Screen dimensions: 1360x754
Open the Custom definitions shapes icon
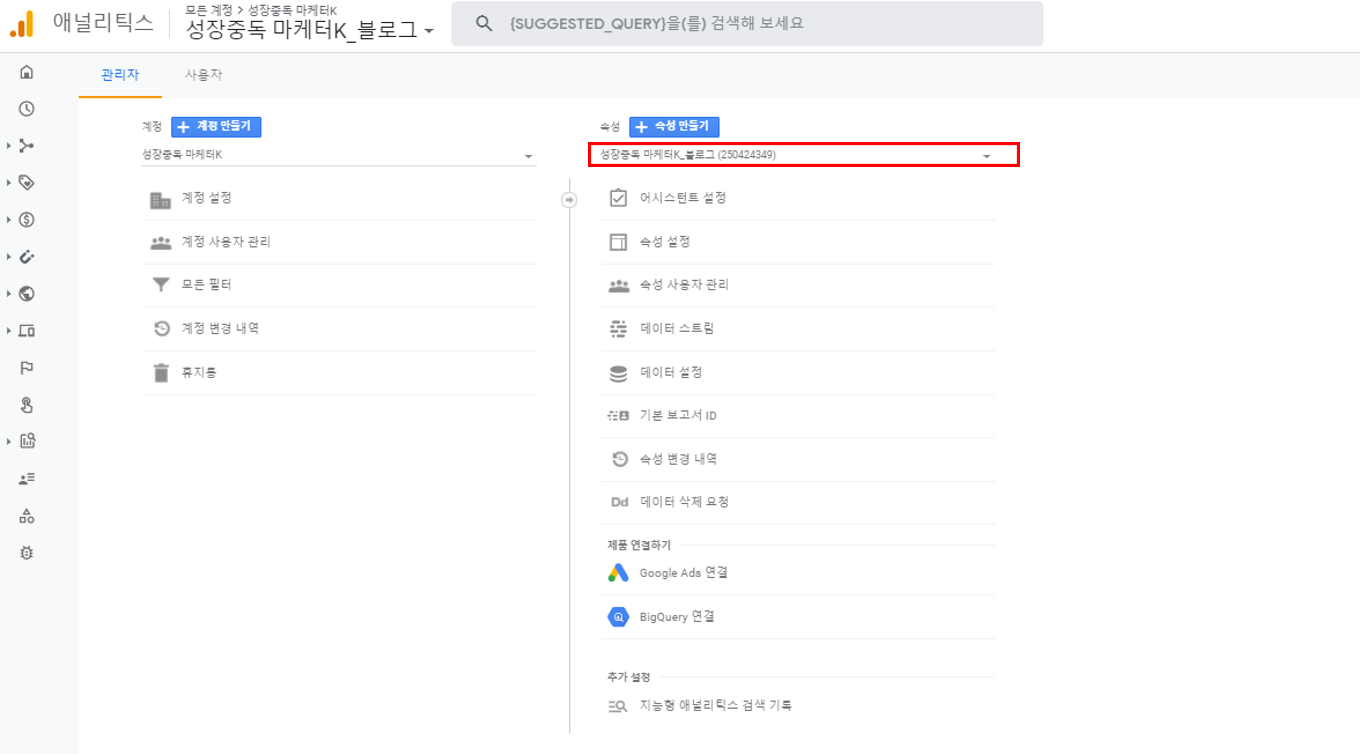[x=27, y=516]
